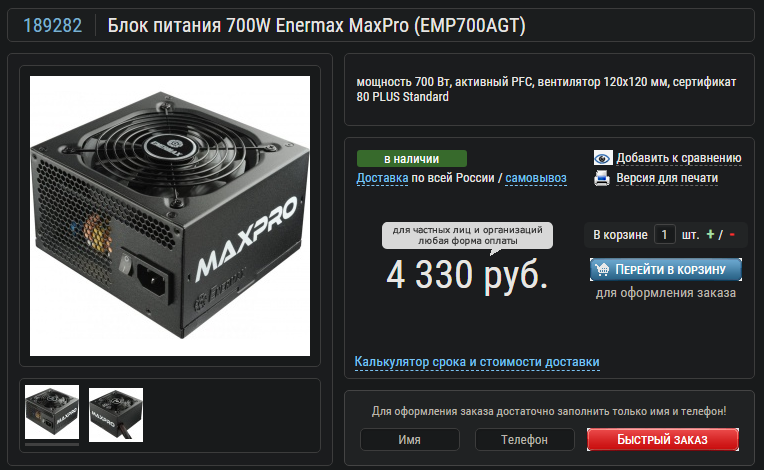Click the red Быстрый заказ button

(x=663, y=439)
